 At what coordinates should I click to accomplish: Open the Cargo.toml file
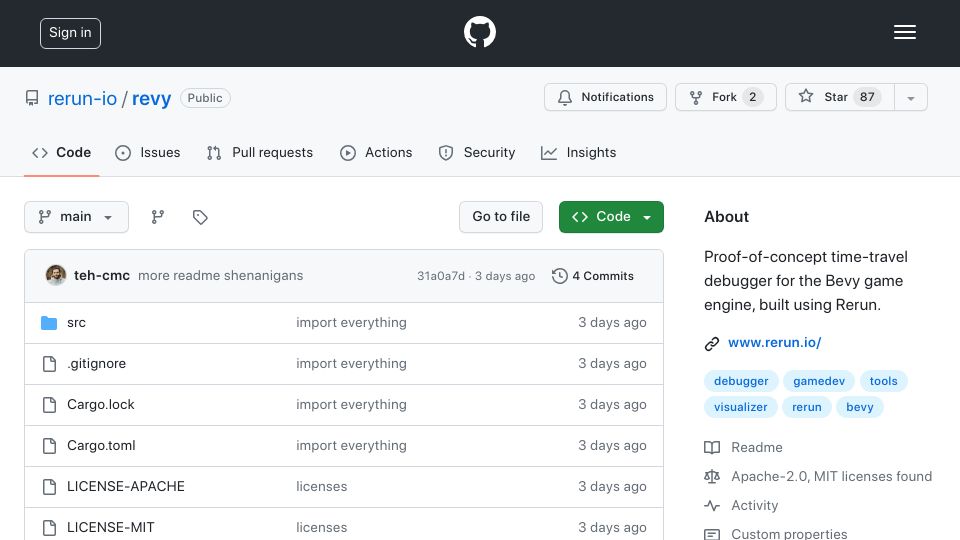tap(101, 446)
